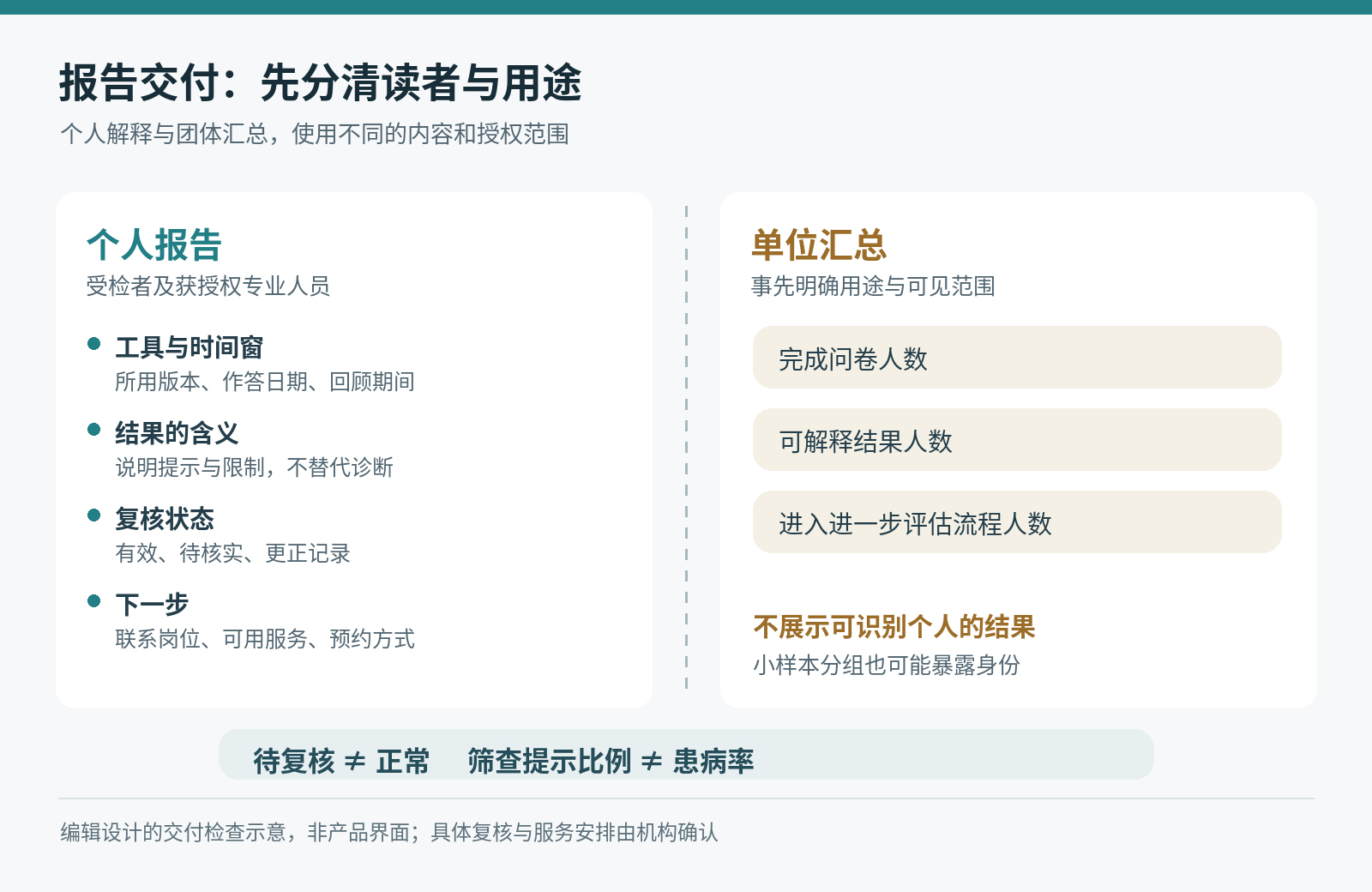Click the line 所用版本、作答日期、回顾期间
Screen dimensions: 1372x892
(x=265, y=382)
